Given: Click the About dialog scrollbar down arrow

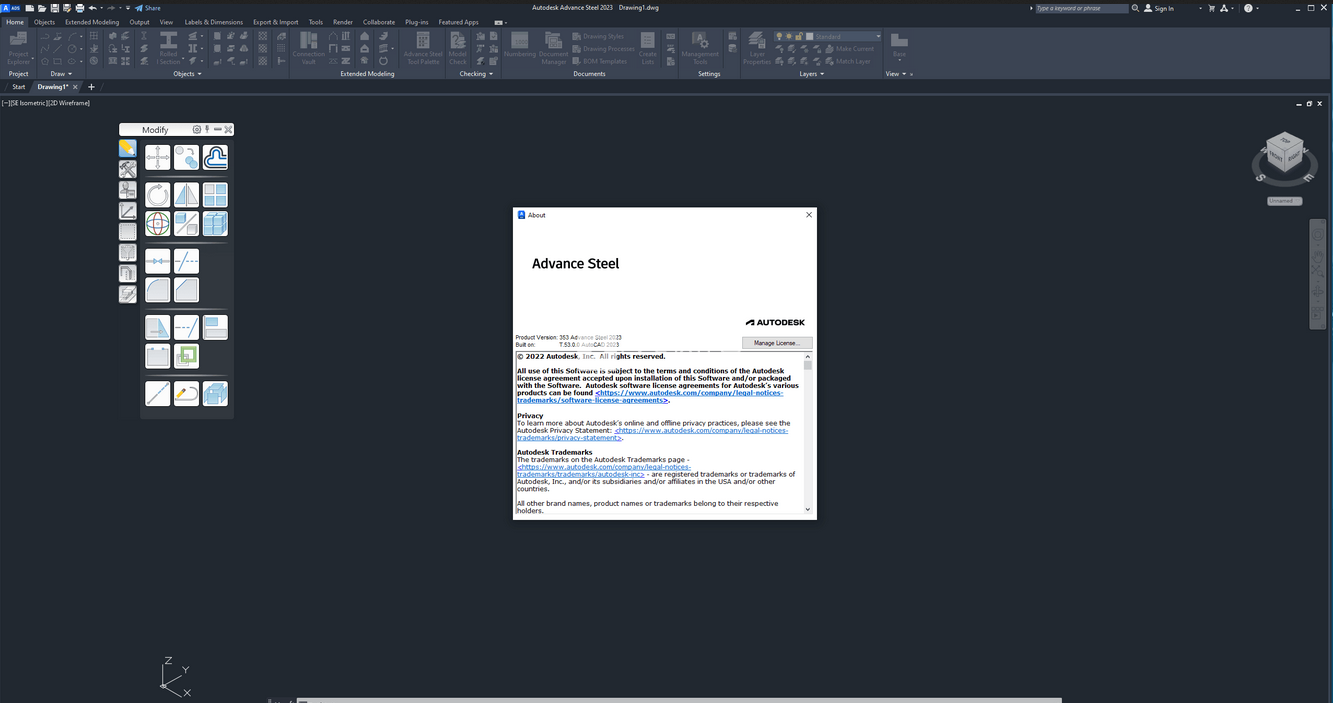Looking at the screenshot, I should coord(808,510).
